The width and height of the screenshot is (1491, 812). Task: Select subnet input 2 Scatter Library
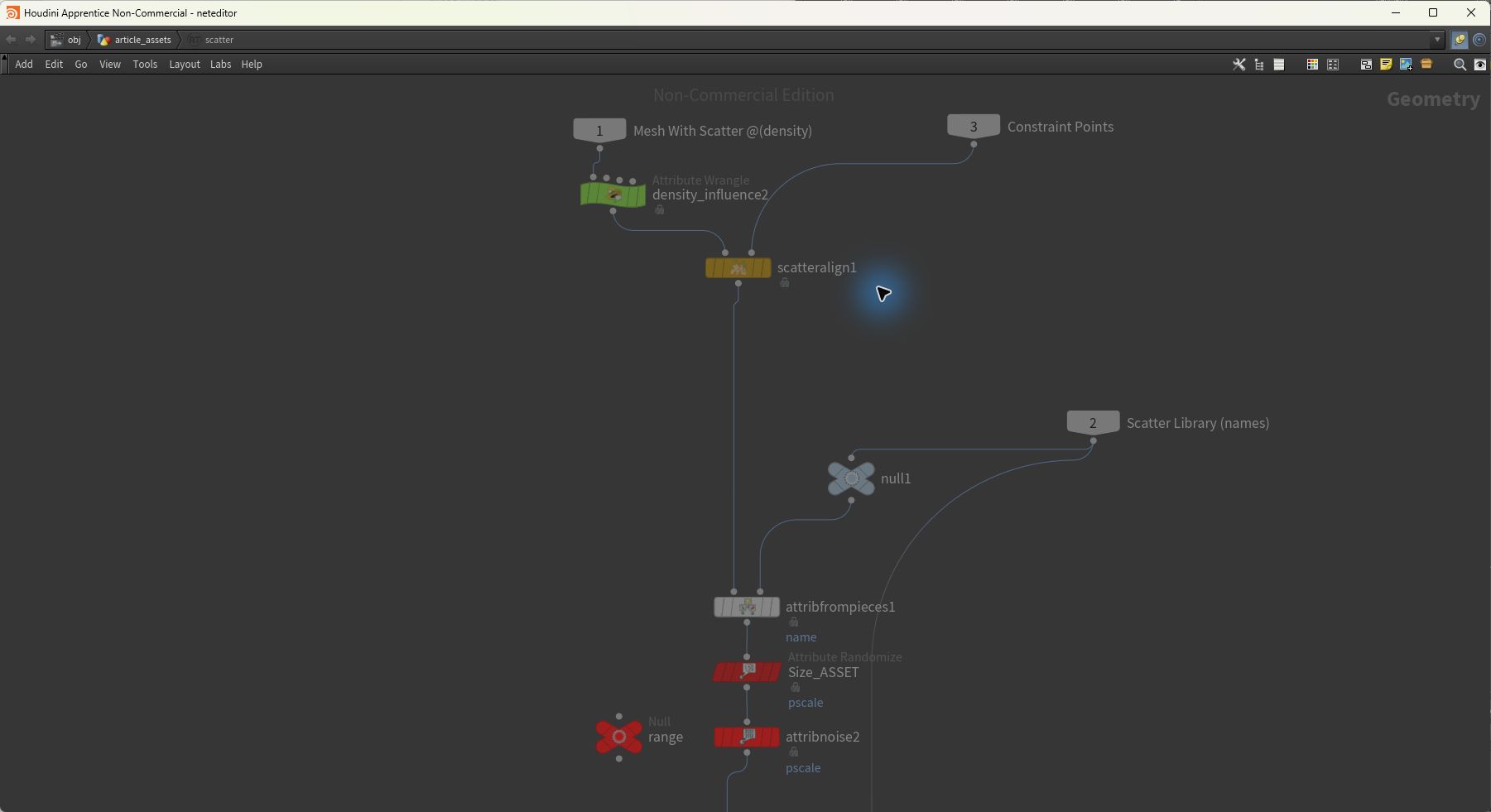(x=1093, y=422)
